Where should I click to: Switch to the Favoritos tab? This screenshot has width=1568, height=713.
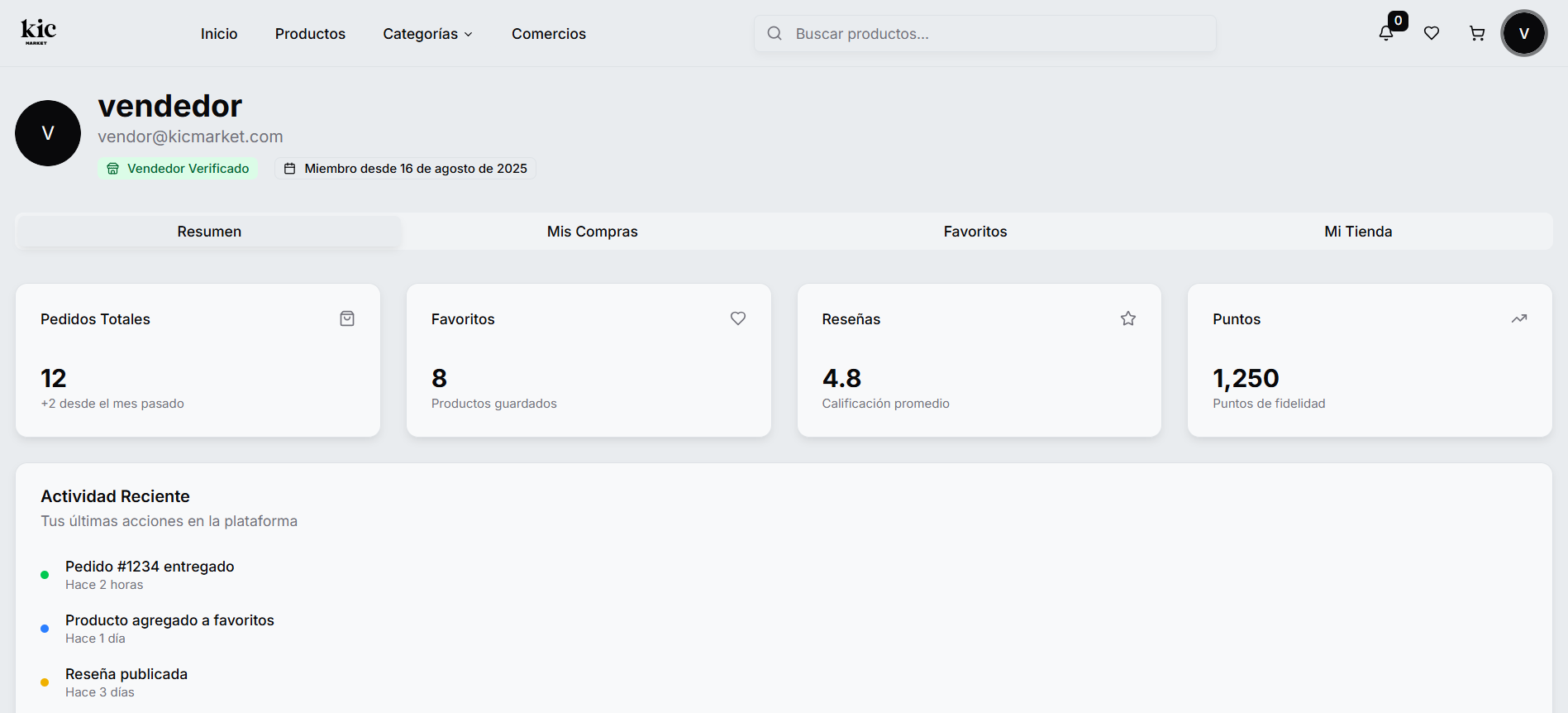click(x=975, y=232)
